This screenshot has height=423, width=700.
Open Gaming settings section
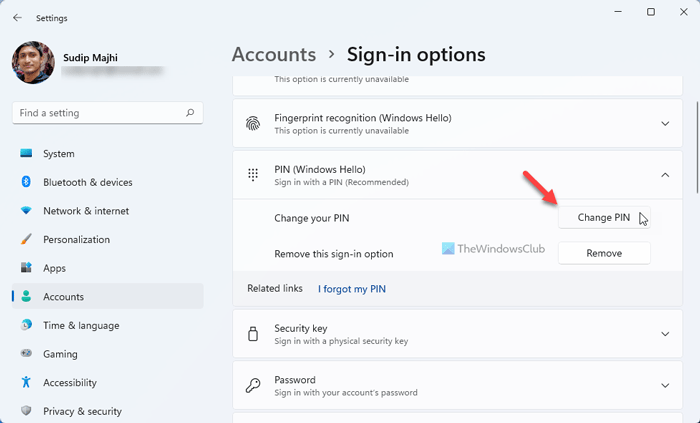pyautogui.click(x=60, y=354)
